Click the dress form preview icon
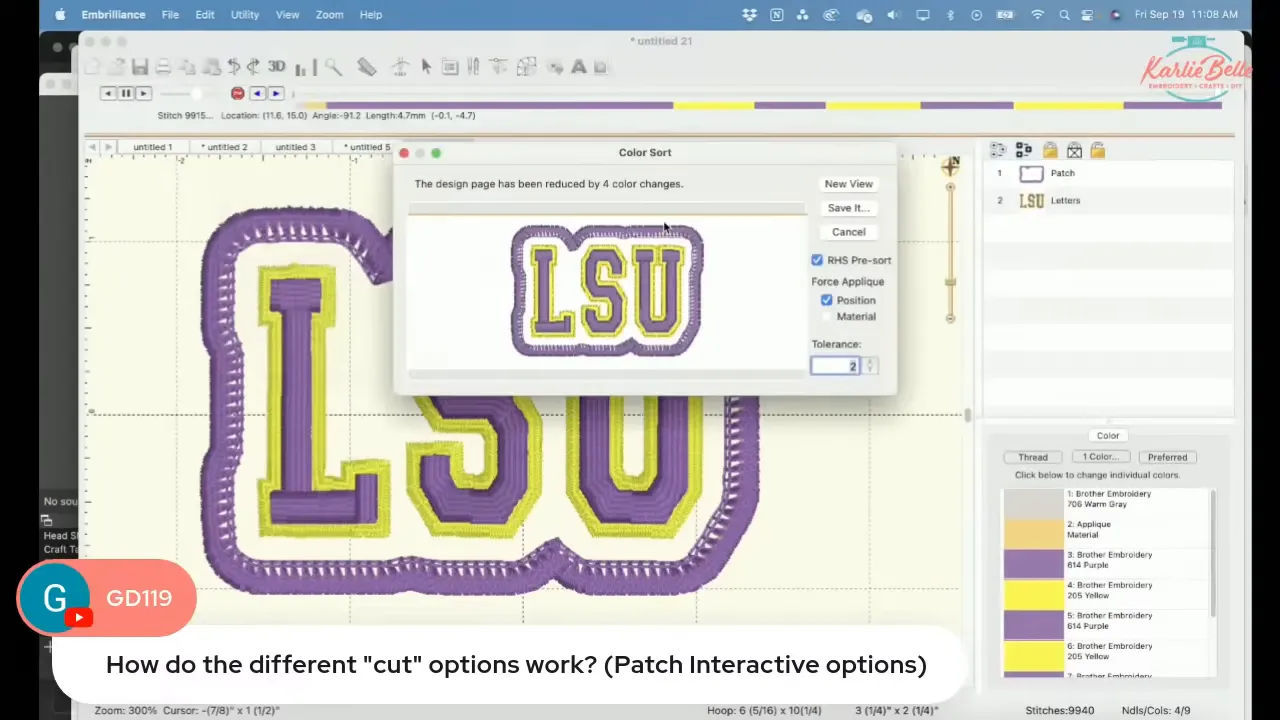1280x720 pixels. 400,67
